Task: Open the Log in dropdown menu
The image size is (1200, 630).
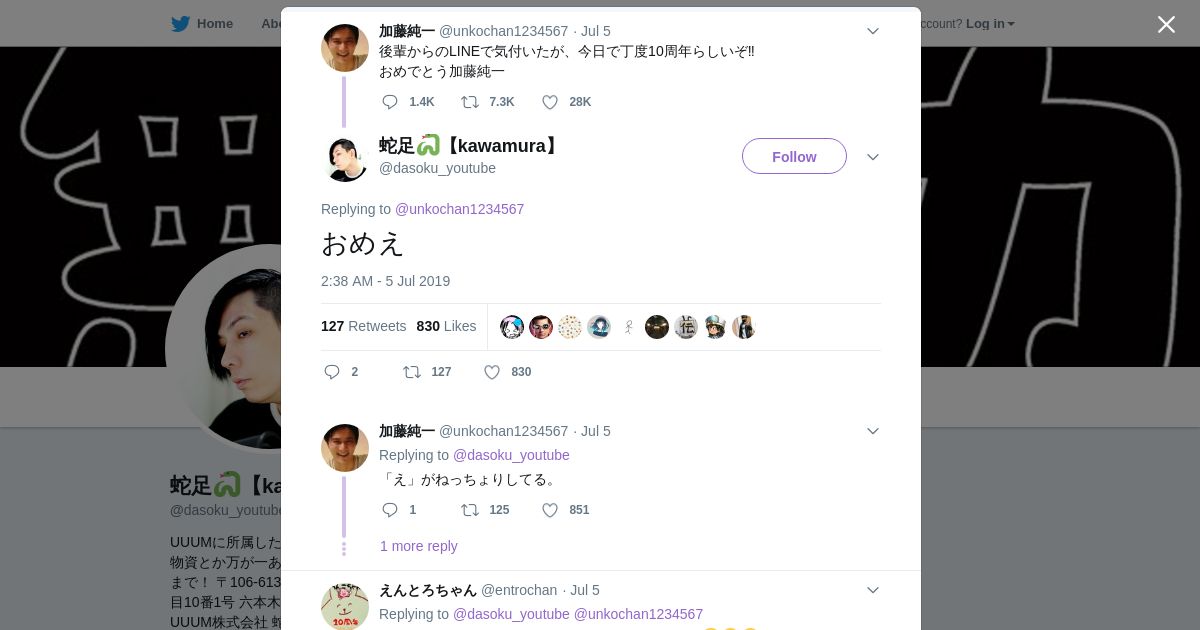Action: point(990,24)
